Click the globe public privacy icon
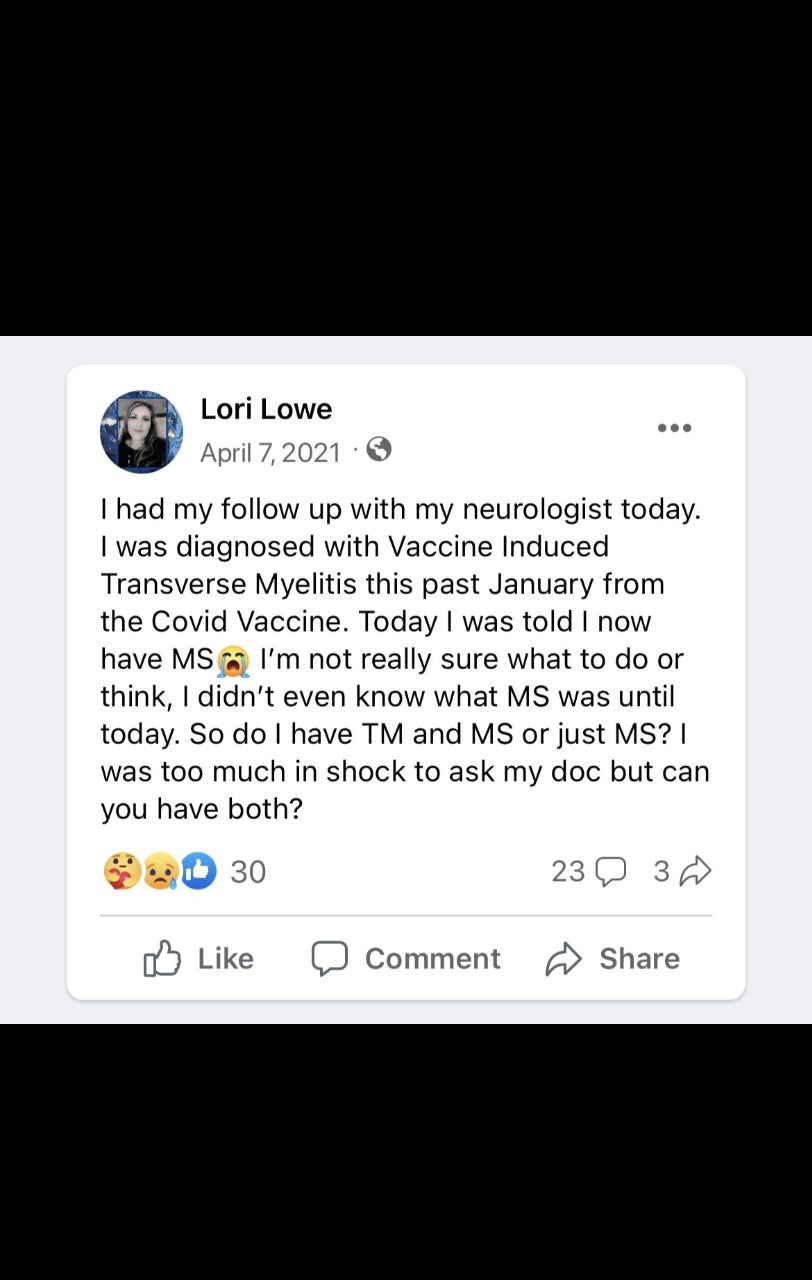 click(x=379, y=451)
